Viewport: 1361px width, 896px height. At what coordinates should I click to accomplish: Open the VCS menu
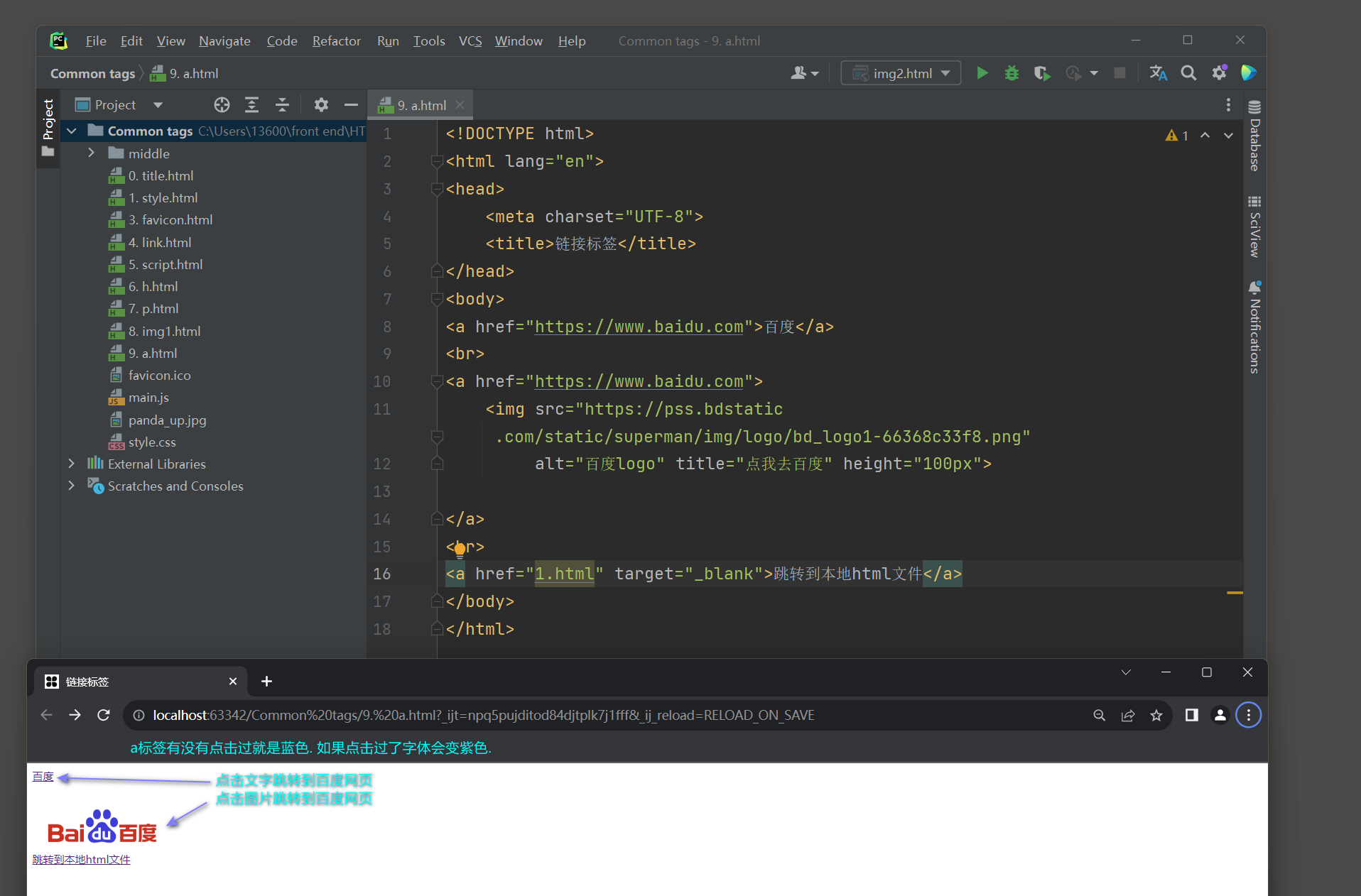(x=470, y=41)
